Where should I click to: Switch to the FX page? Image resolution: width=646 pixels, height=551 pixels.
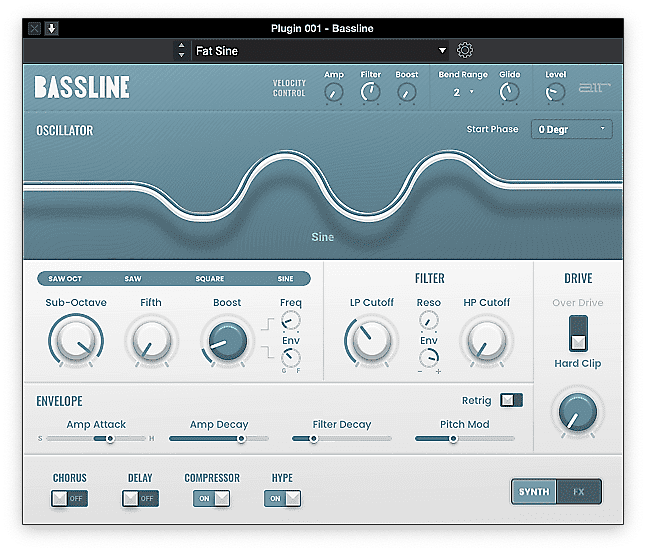click(x=578, y=492)
